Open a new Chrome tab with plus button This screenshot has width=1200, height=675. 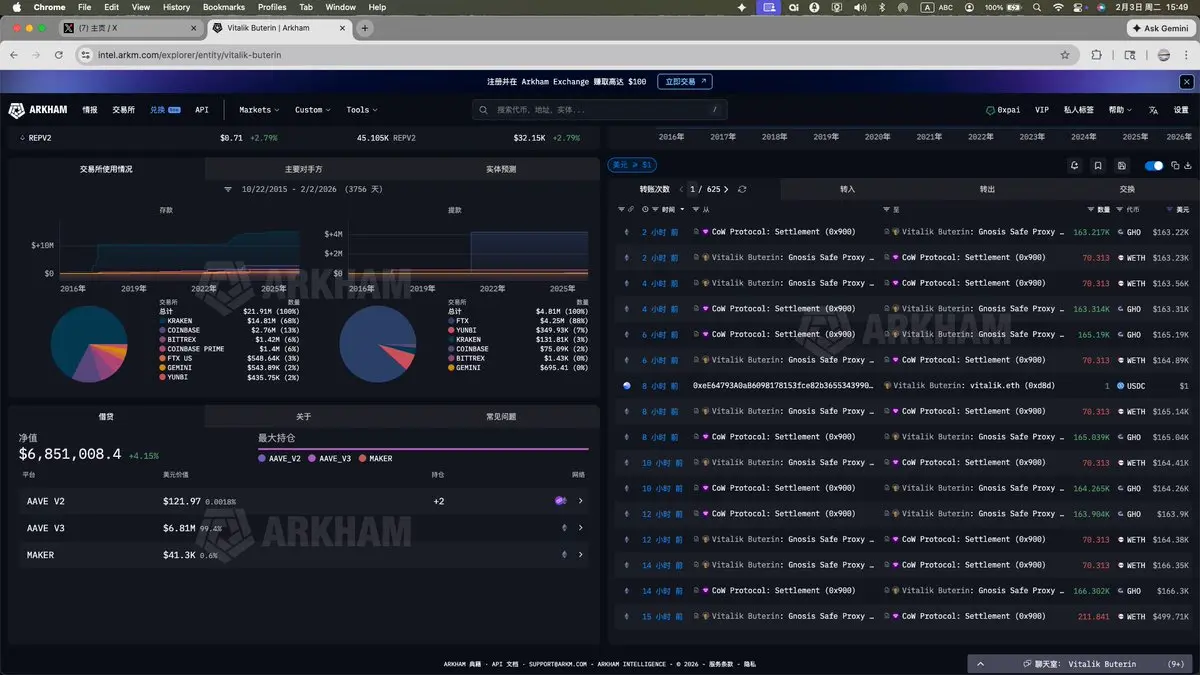(365, 28)
